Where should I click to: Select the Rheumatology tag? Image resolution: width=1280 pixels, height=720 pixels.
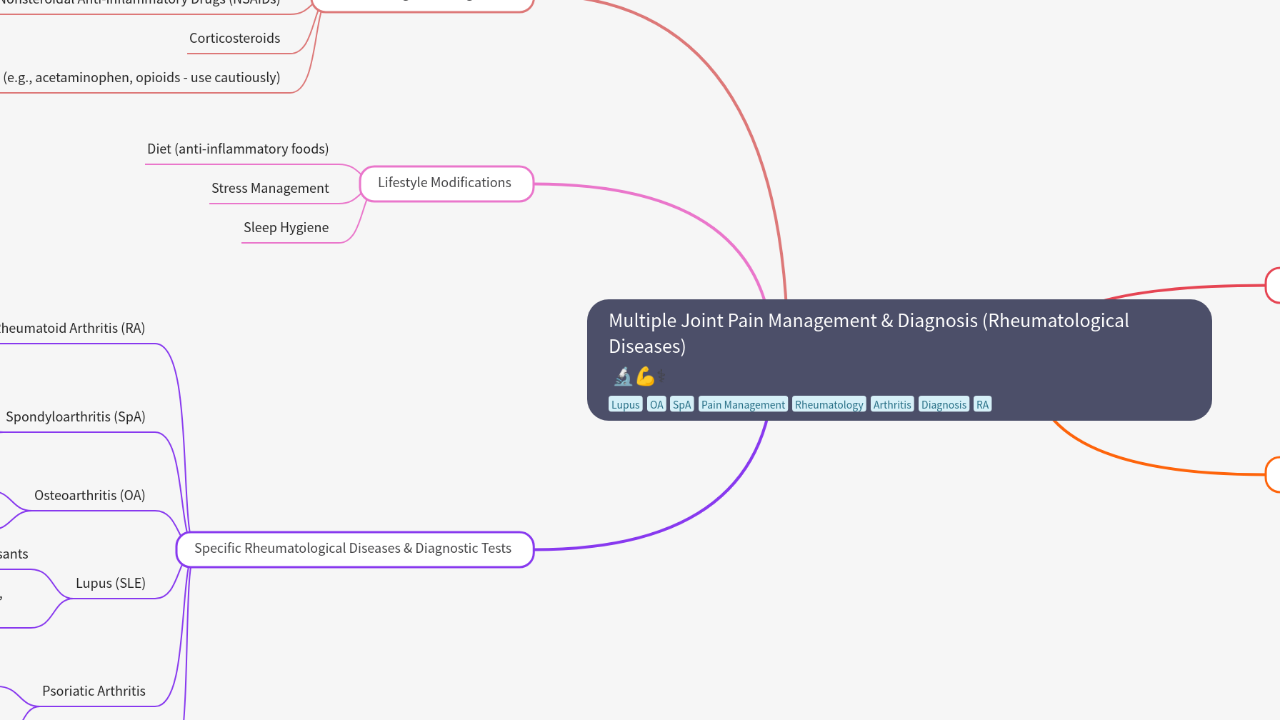829,404
